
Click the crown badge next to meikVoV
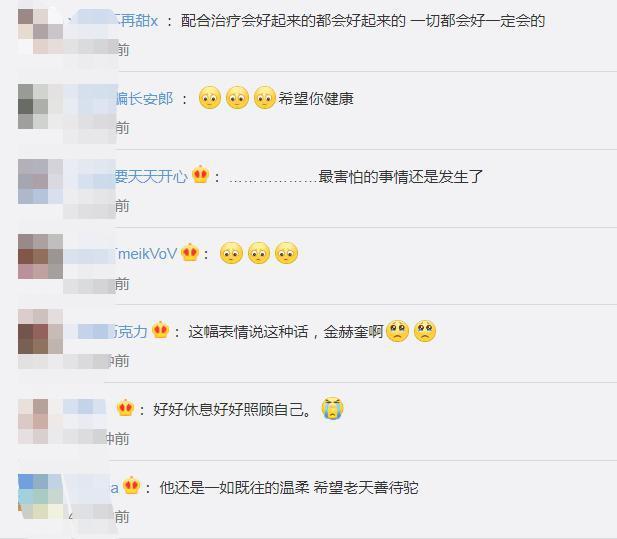[190, 252]
